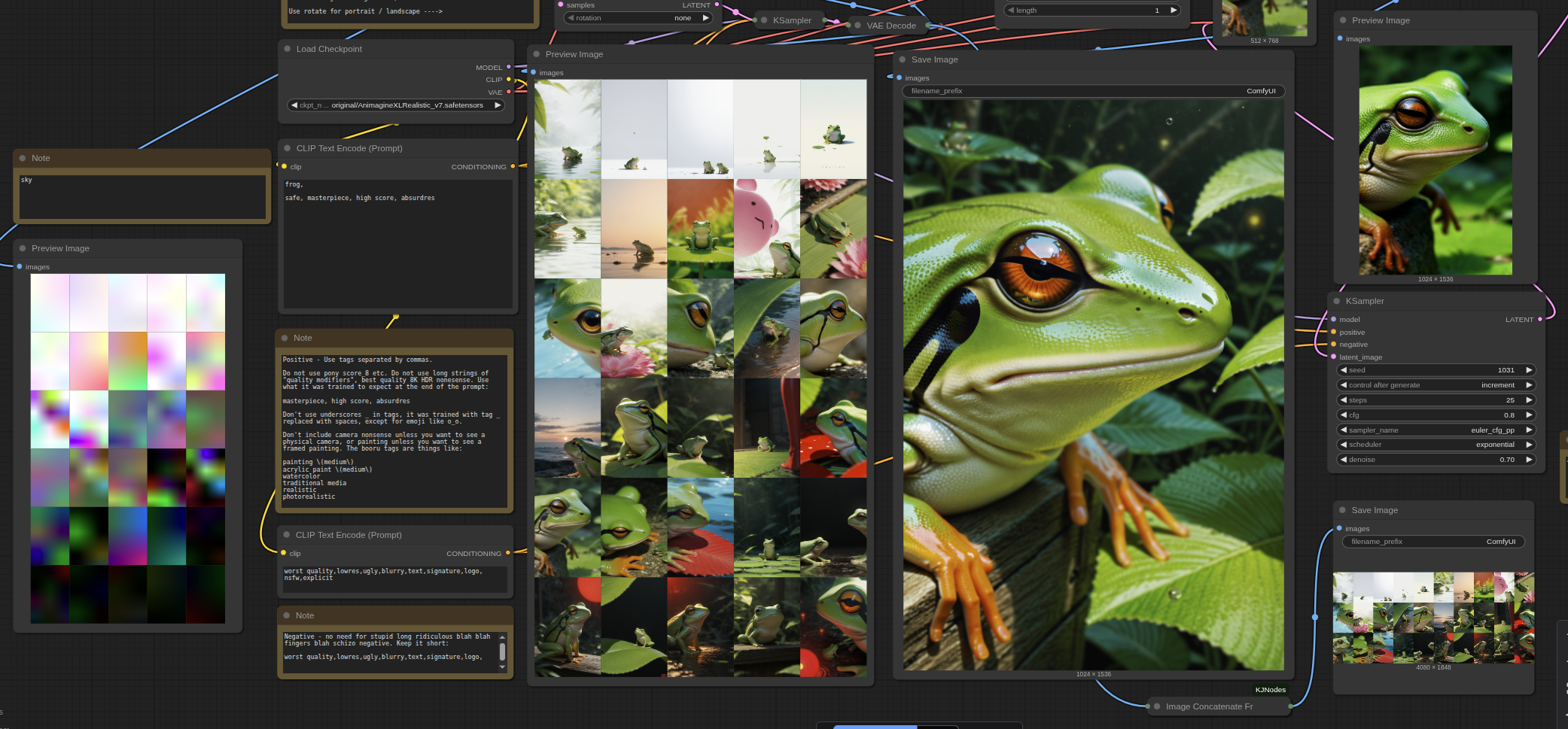1568x729 pixels.
Task: Click the output port of Image Concatenate node
Action: pos(1291,706)
